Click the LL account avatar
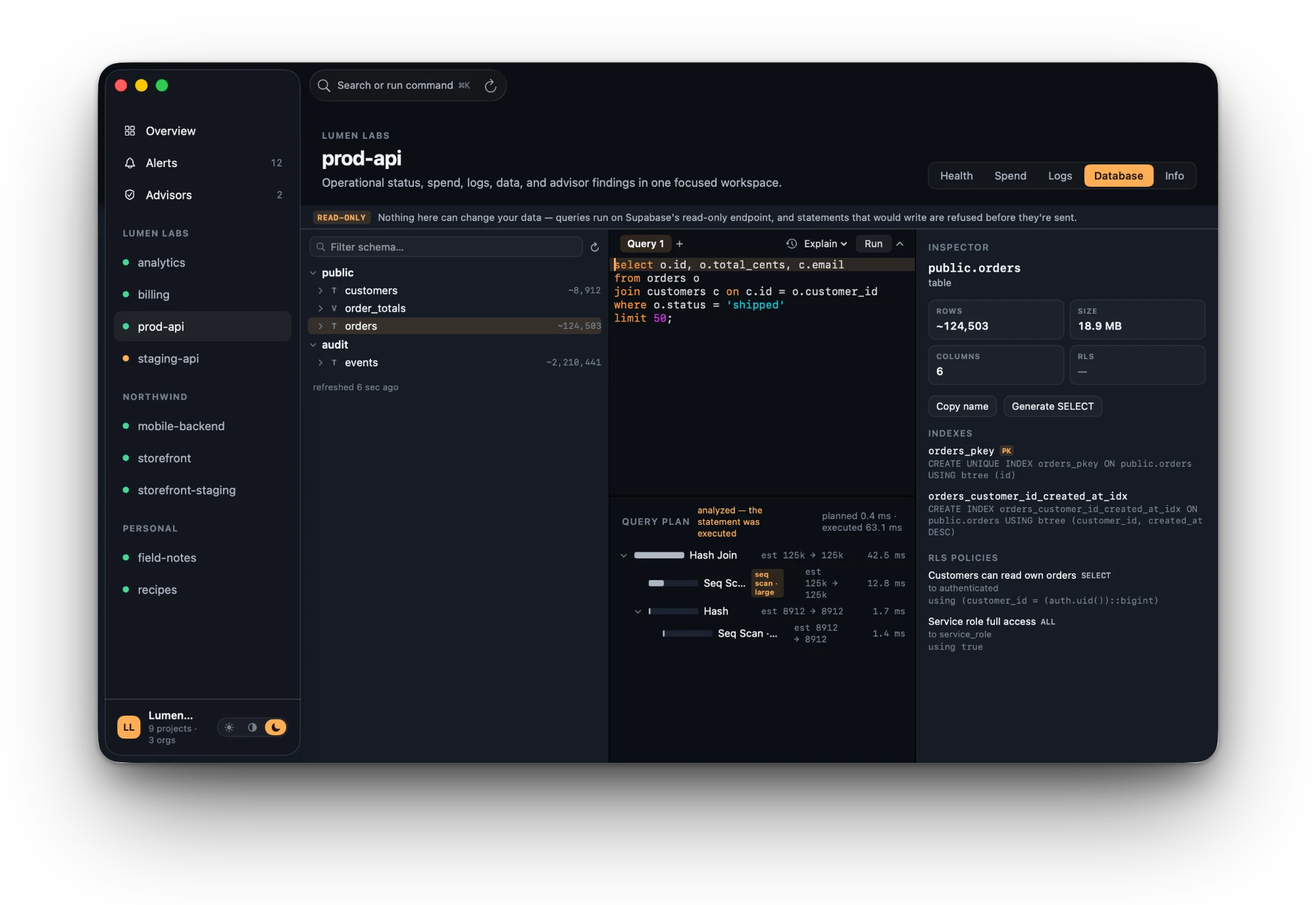Screen dimensions: 1316x905 129,727
